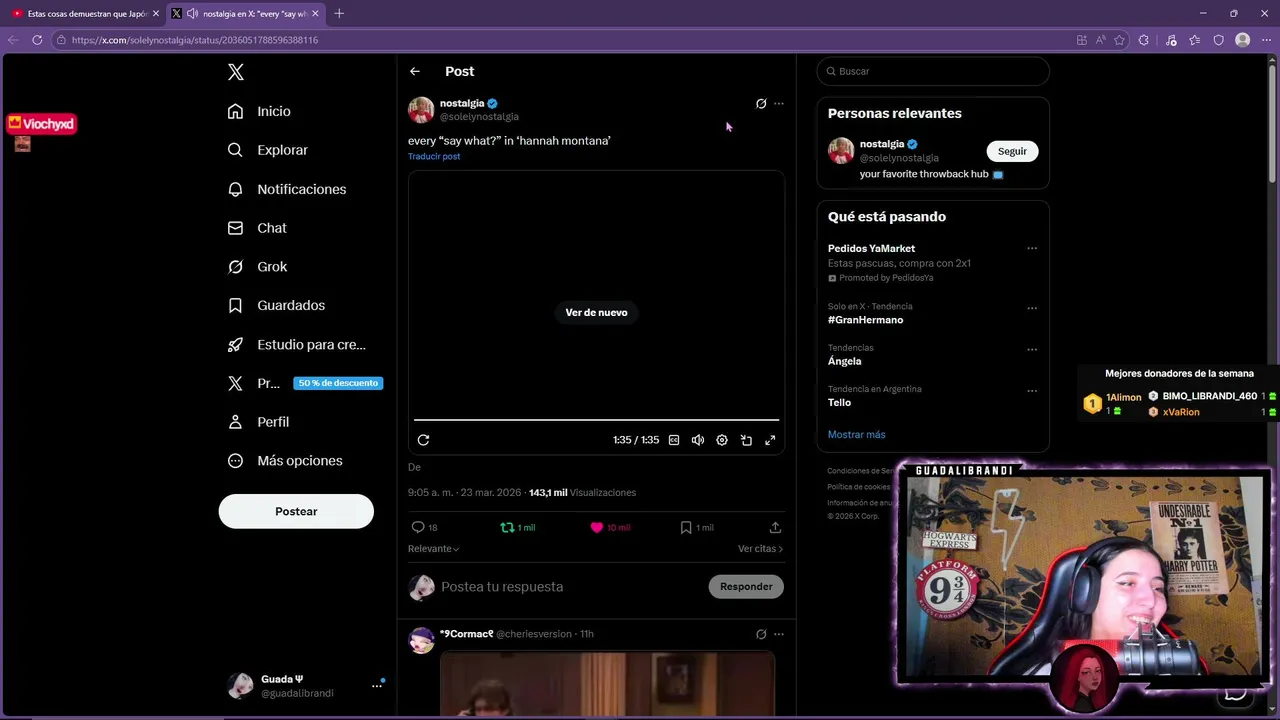Open a new browser tab
Screen dimensions: 1280x720
pyautogui.click(x=339, y=14)
